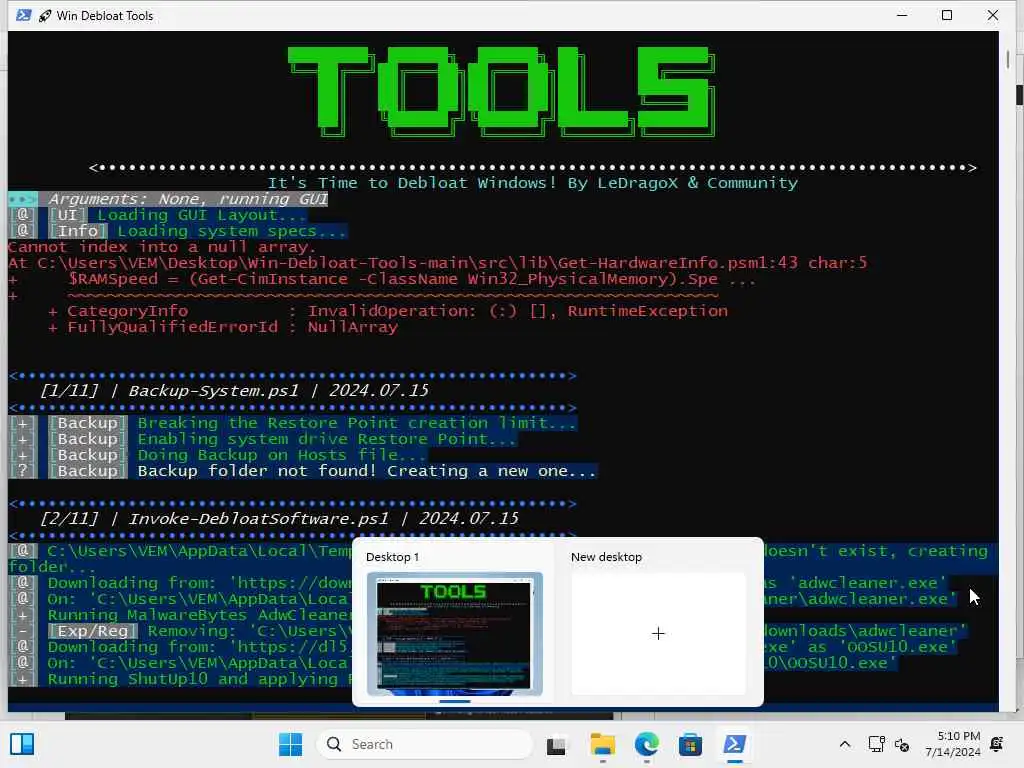1024x768 pixels.
Task: Click the muted volume tray icon
Action: pyautogui.click(x=903, y=744)
